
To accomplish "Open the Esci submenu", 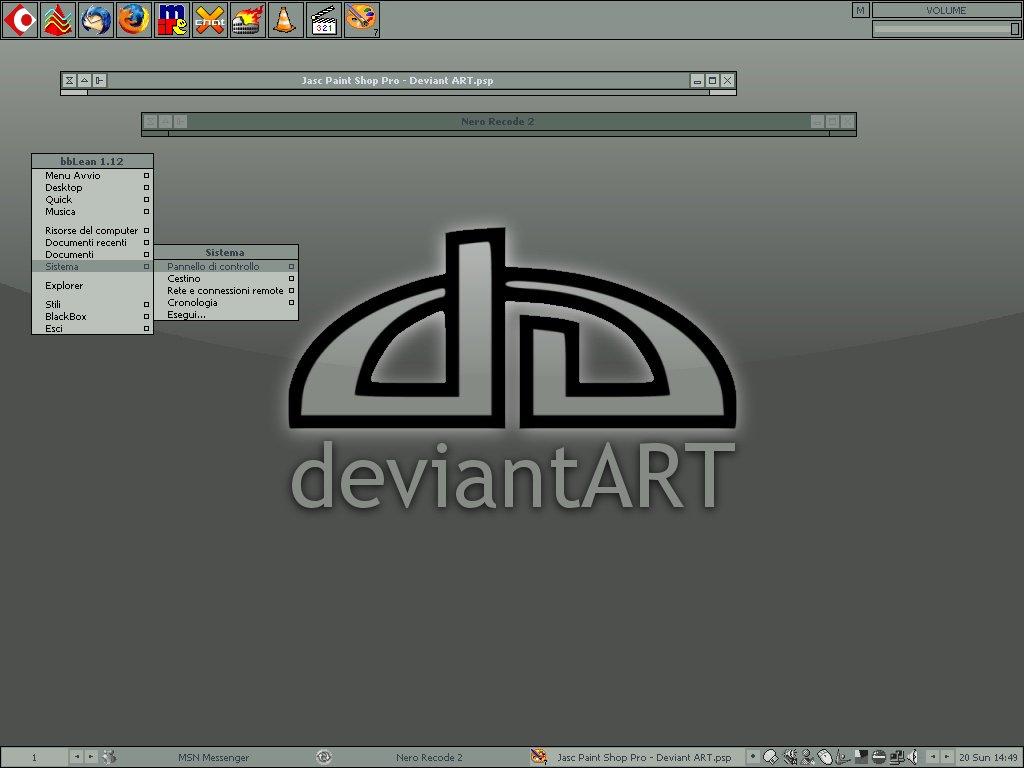I will pyautogui.click(x=92, y=328).
